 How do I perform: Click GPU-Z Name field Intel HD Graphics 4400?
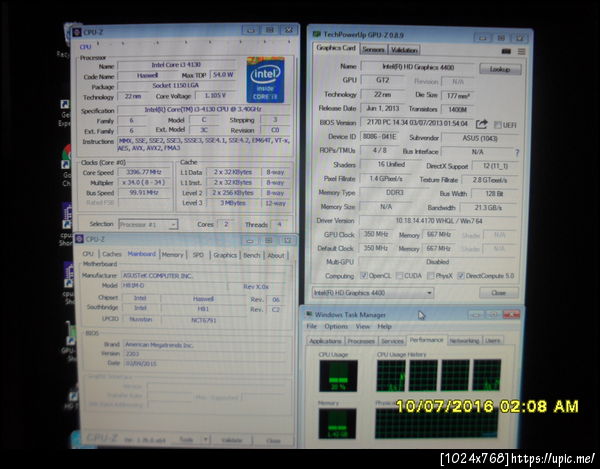[418, 67]
